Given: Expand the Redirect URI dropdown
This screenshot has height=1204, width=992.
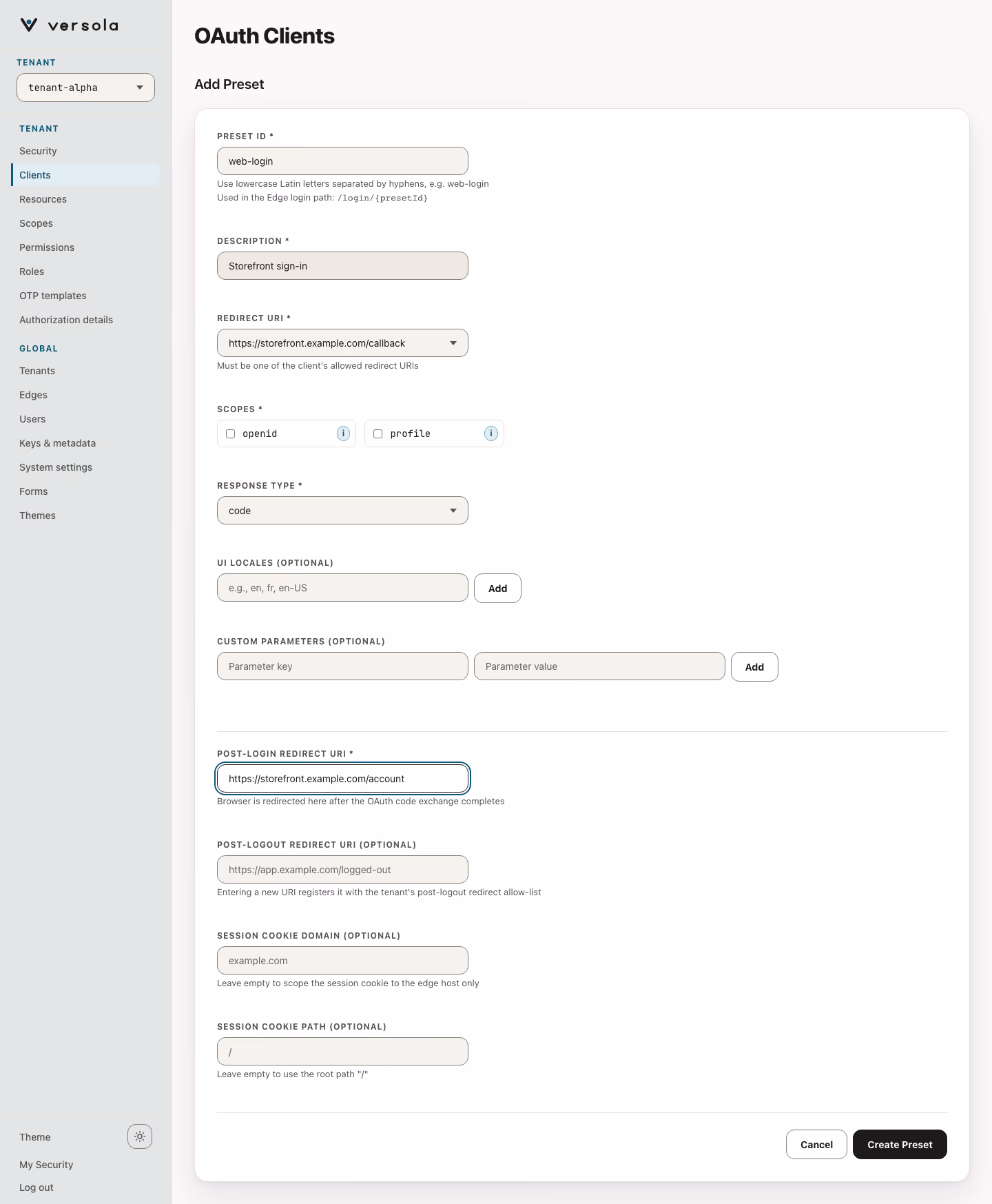Looking at the screenshot, I should pyautogui.click(x=342, y=343).
